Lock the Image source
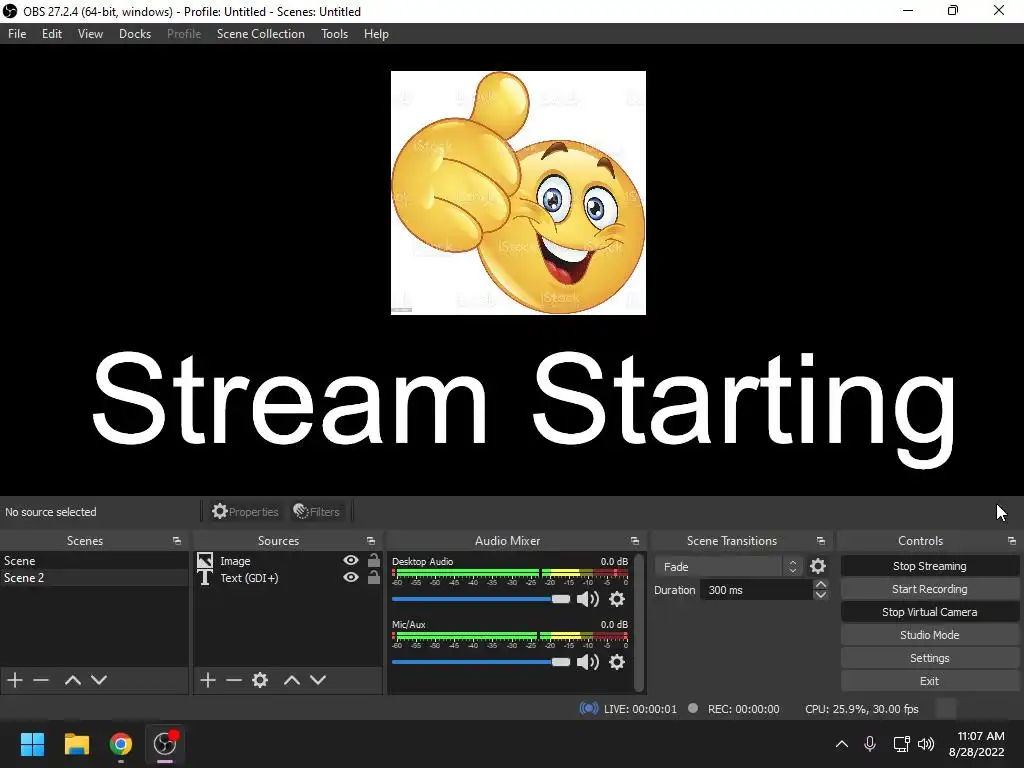 [x=374, y=560]
